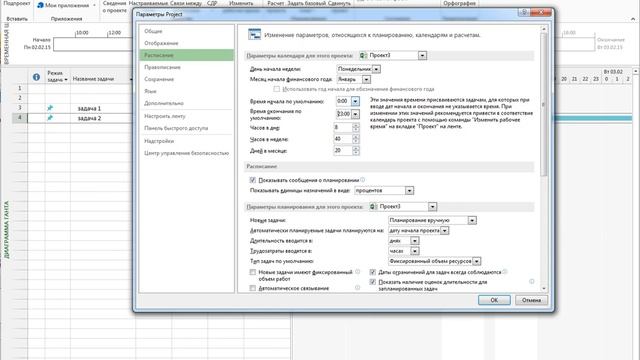Viewport: 640px width, 360px height.
Task: Click the Отмена button
Action: 531,300
